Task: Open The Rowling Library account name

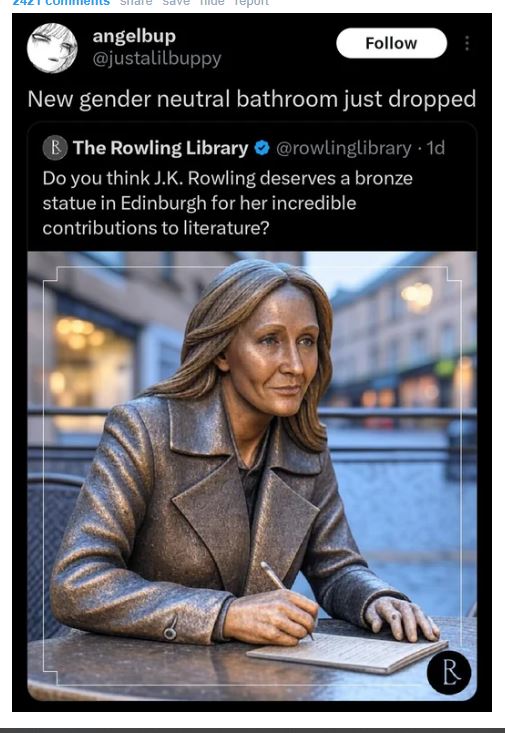Action: (160, 148)
